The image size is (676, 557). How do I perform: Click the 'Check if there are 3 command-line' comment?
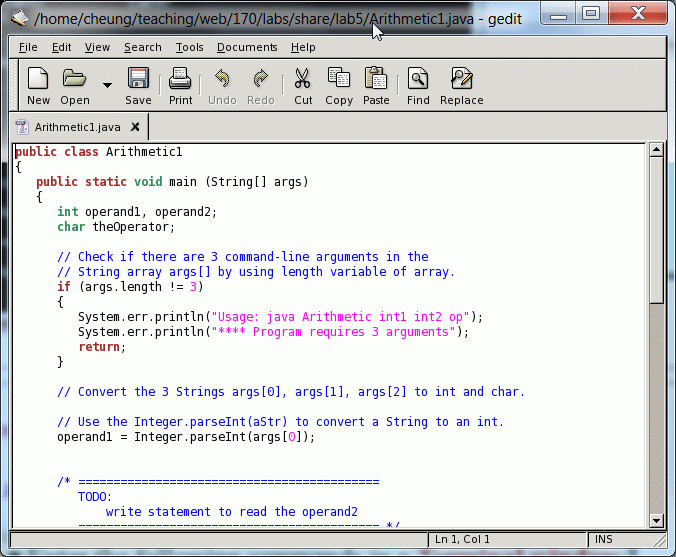click(243, 257)
